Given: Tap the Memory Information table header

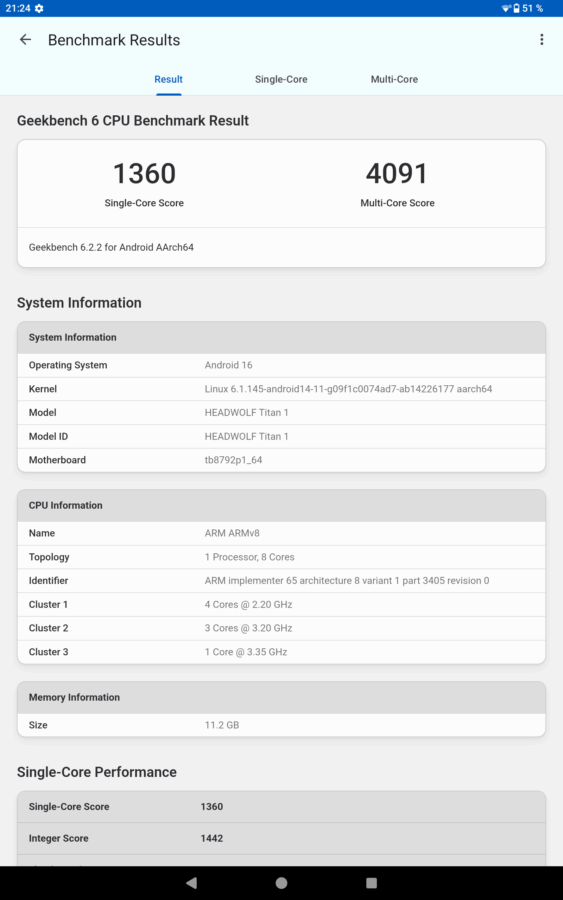Looking at the screenshot, I should tap(281, 697).
